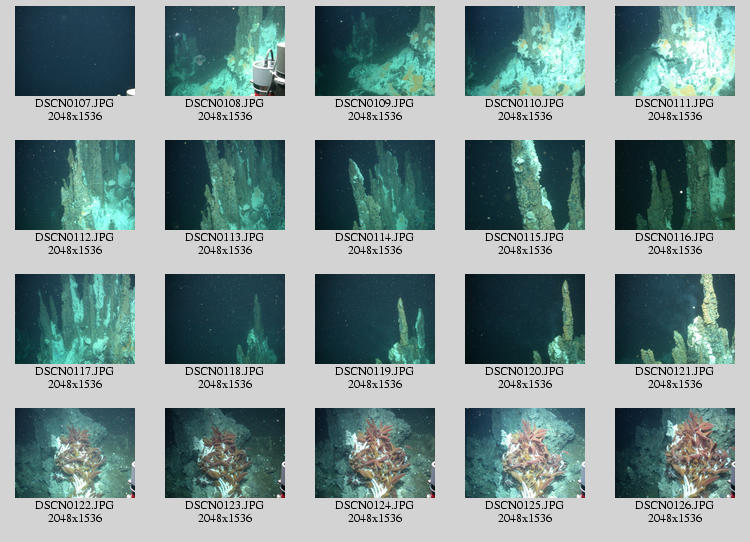750x542 pixels.
Task: Select the DSCN0124.JPG tubeworm thumbnail
Action: (x=375, y=453)
